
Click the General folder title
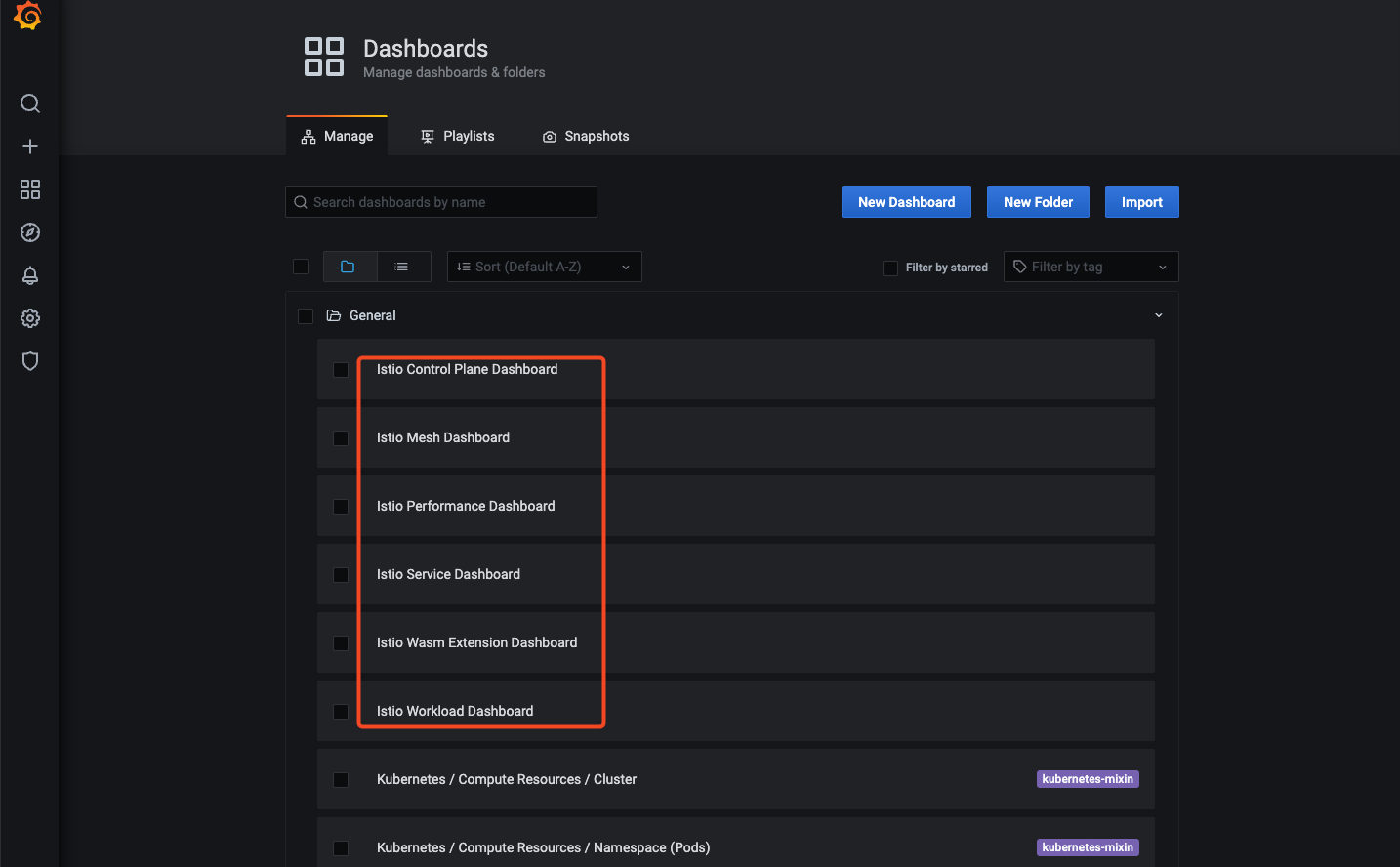373,315
